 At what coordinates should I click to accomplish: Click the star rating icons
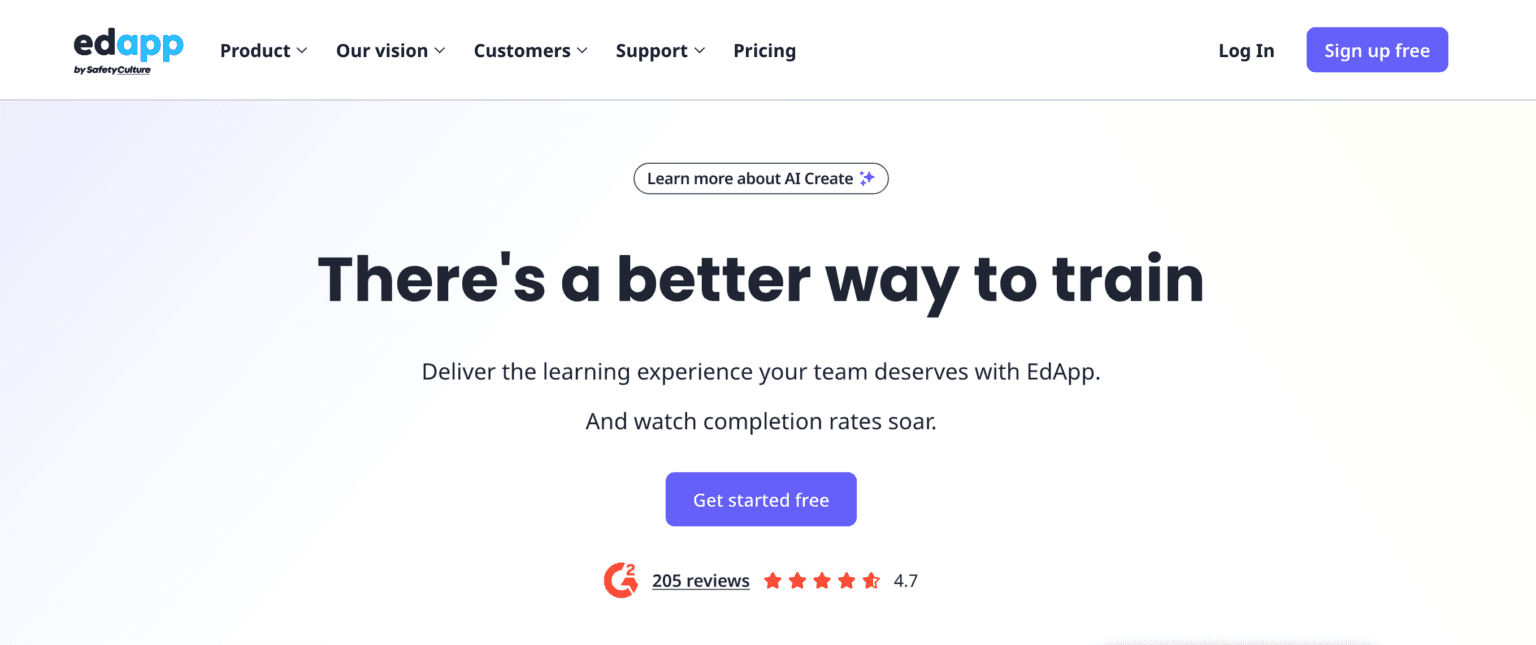pyautogui.click(x=821, y=581)
